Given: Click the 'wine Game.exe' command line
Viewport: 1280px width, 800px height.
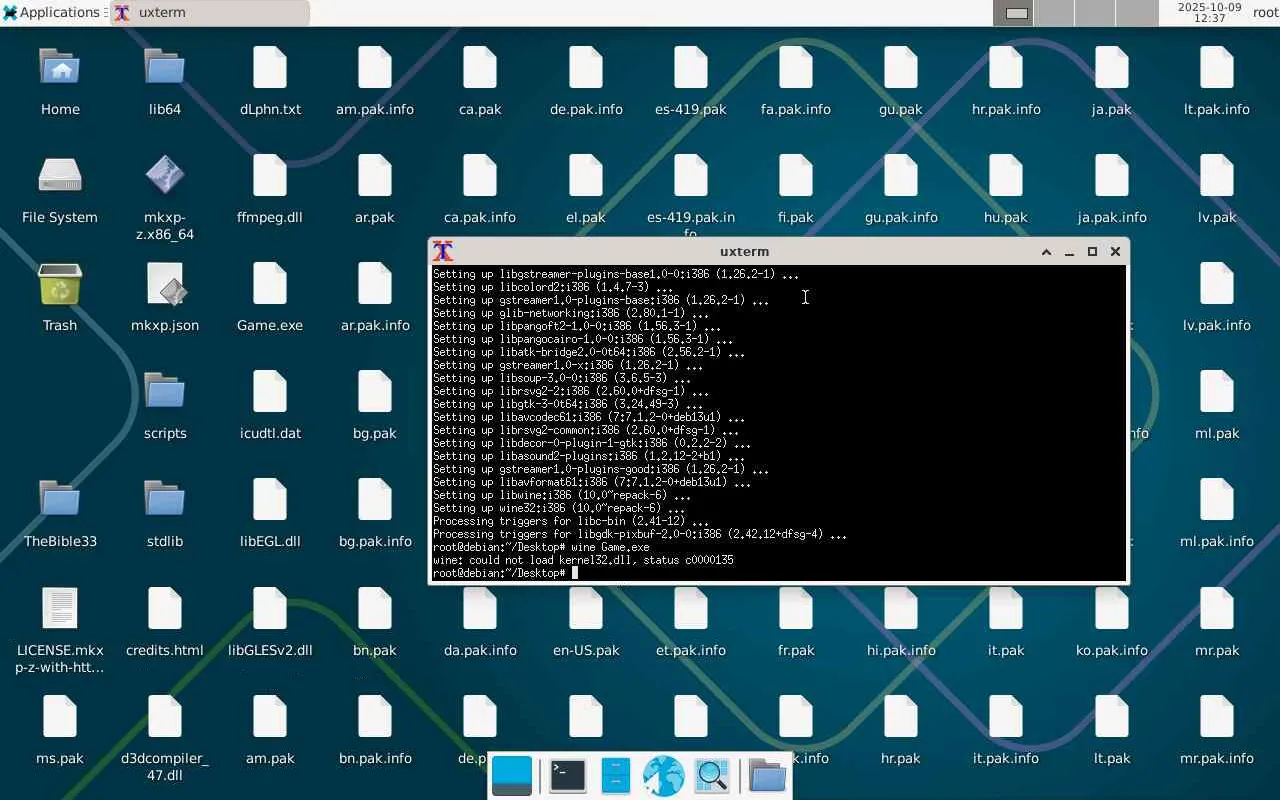Looking at the screenshot, I should point(541,547).
